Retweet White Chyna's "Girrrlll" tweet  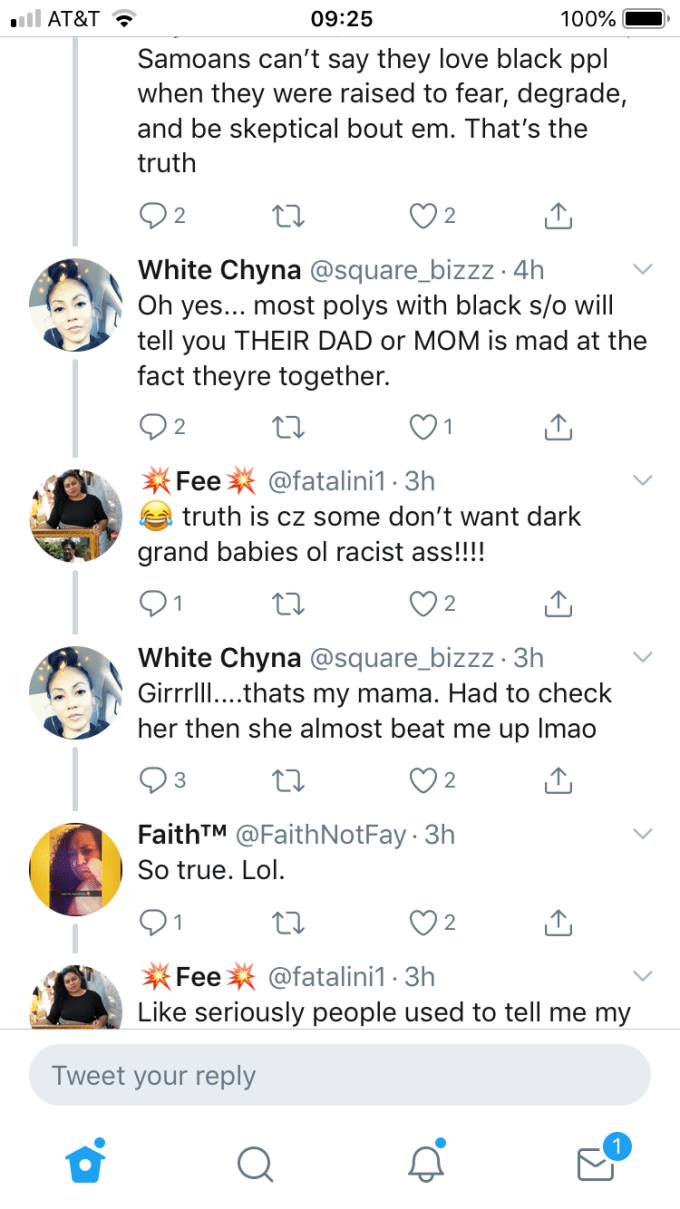coord(288,781)
